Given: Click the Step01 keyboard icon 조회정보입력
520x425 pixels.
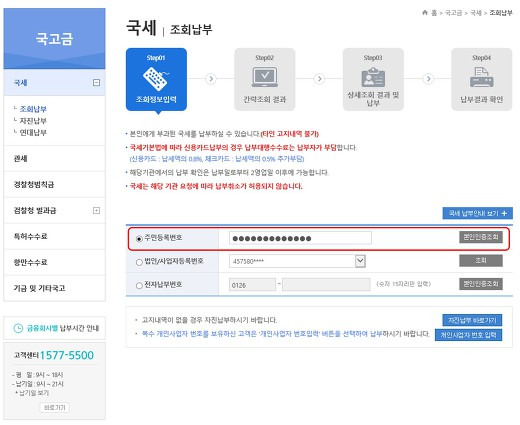Looking at the screenshot, I should click(156, 79).
